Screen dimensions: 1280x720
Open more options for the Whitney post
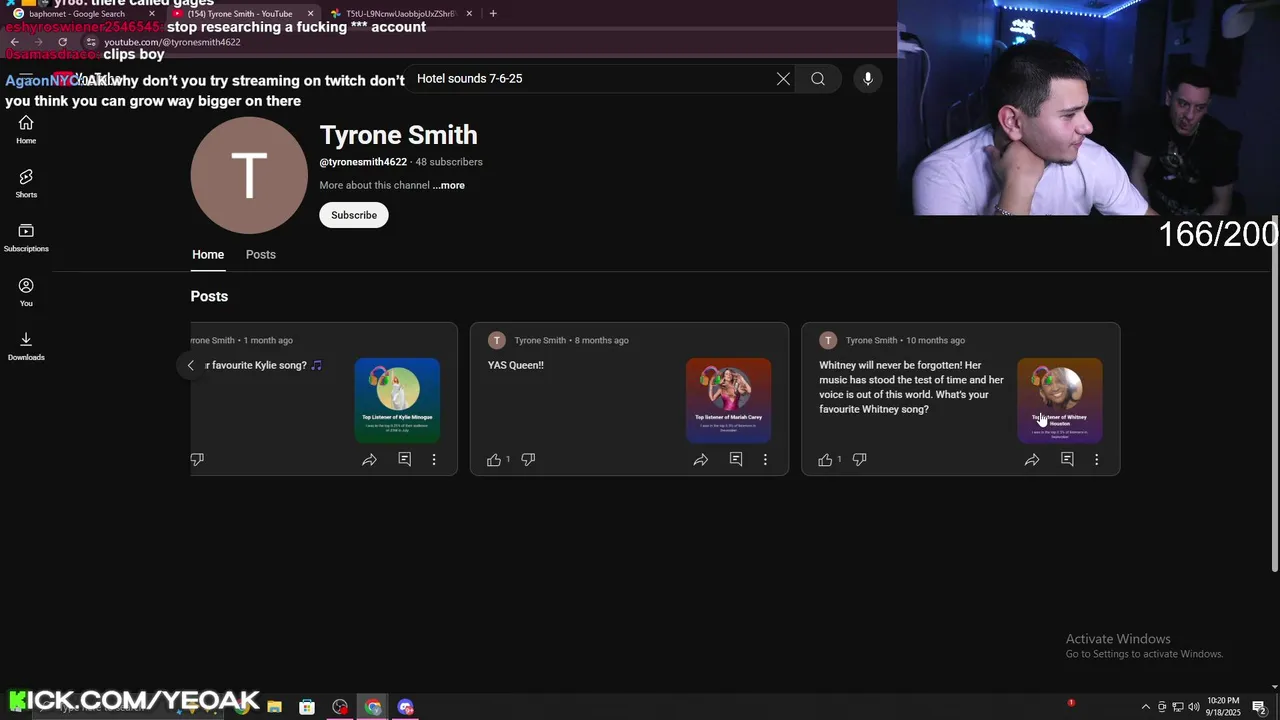[1096, 459]
